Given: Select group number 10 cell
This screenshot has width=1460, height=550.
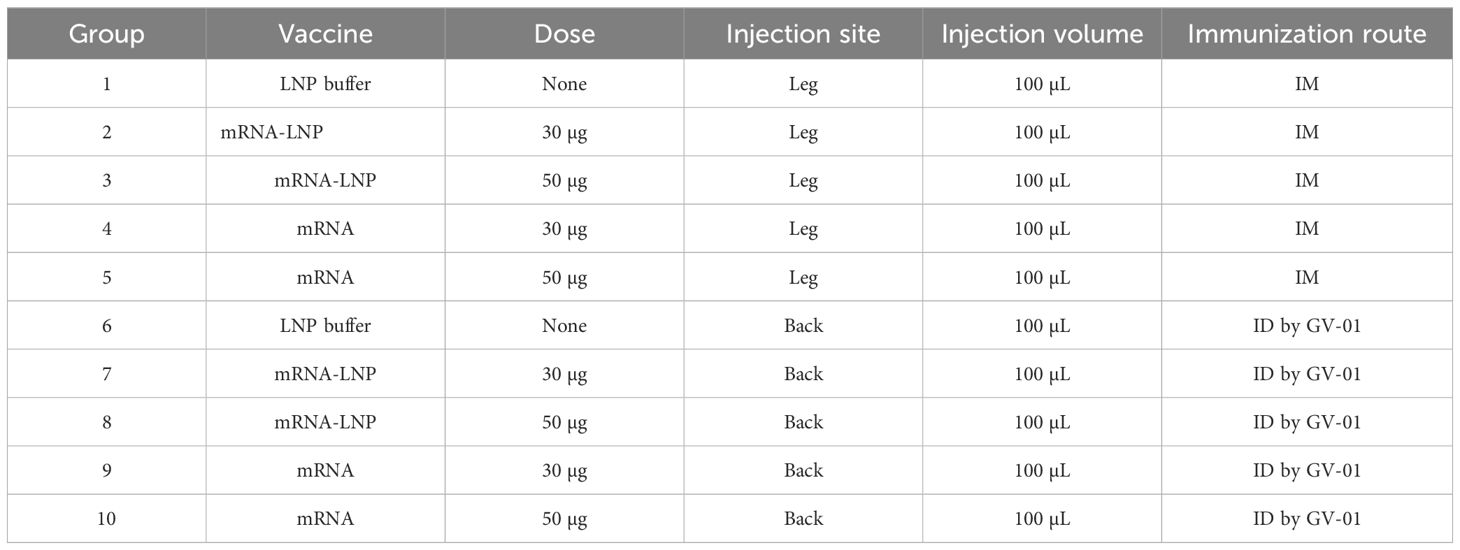Looking at the screenshot, I should pos(106,518).
